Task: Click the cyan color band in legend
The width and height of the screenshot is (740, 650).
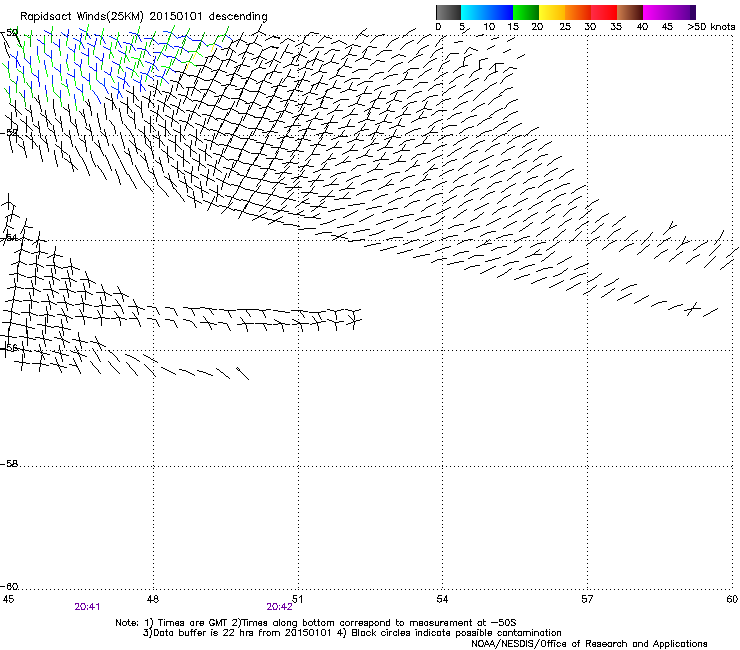Action: 473,12
